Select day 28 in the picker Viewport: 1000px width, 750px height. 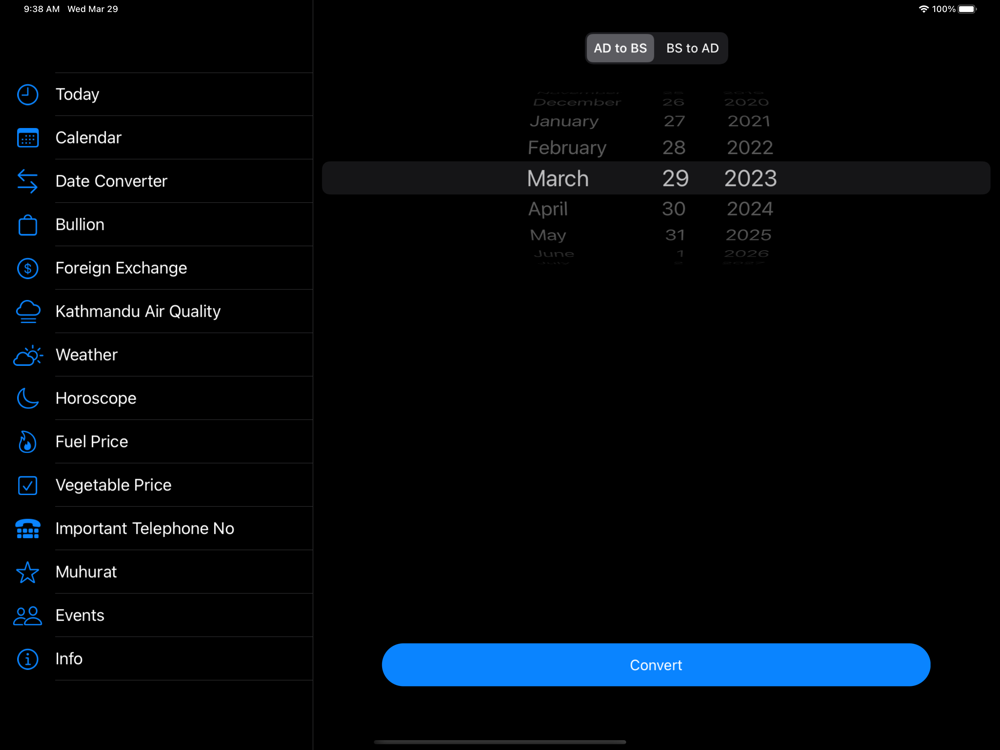(x=673, y=148)
